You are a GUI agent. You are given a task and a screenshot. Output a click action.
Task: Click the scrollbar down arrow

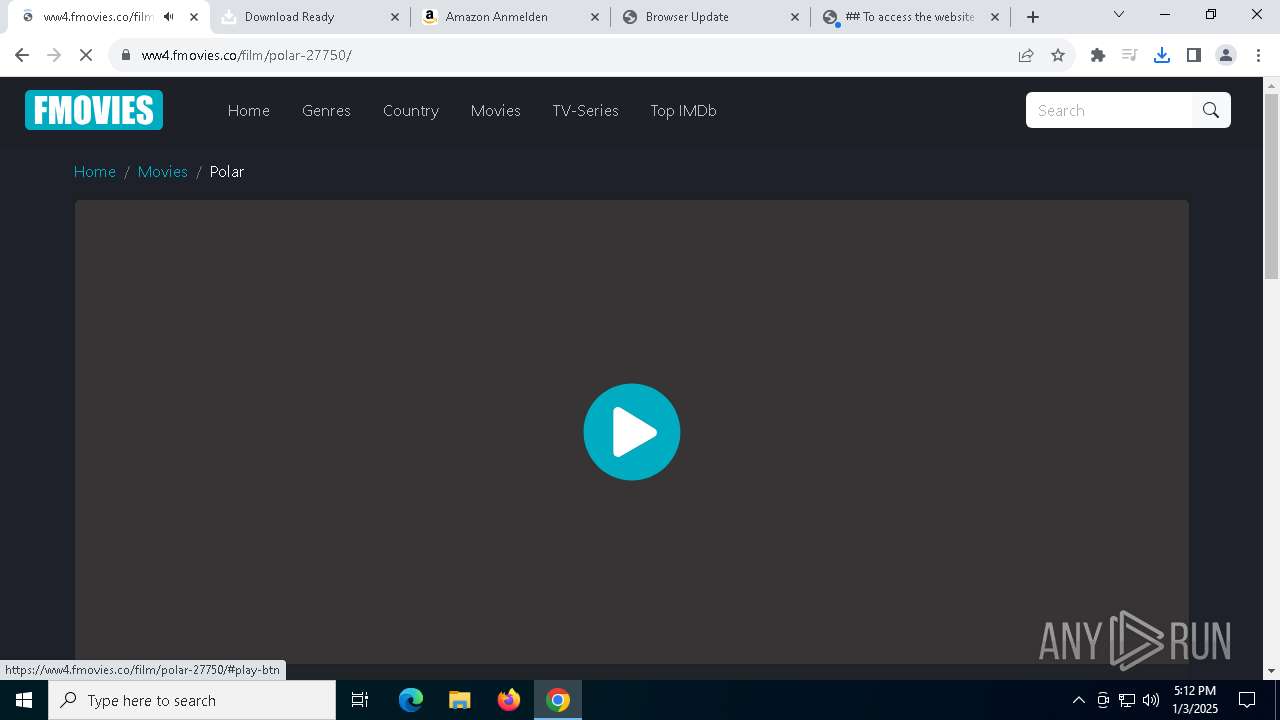[1272, 671]
